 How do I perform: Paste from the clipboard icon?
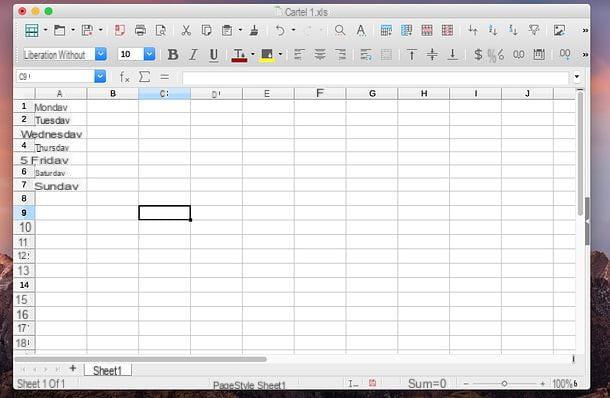[227, 30]
